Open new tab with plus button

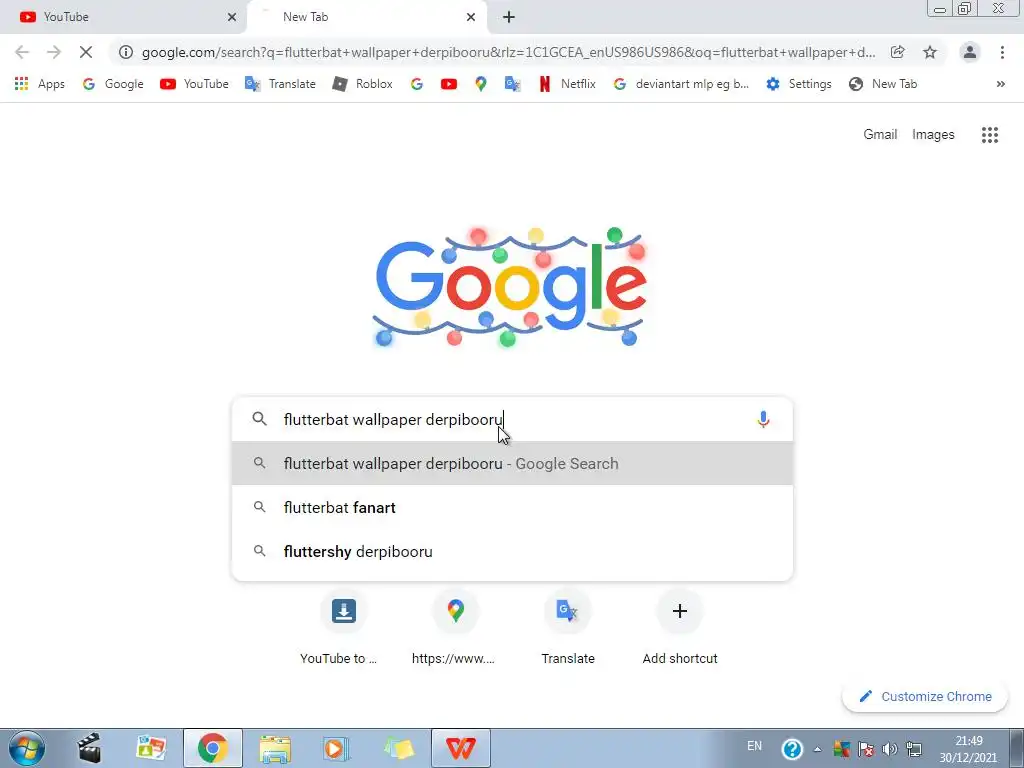pyautogui.click(x=509, y=17)
